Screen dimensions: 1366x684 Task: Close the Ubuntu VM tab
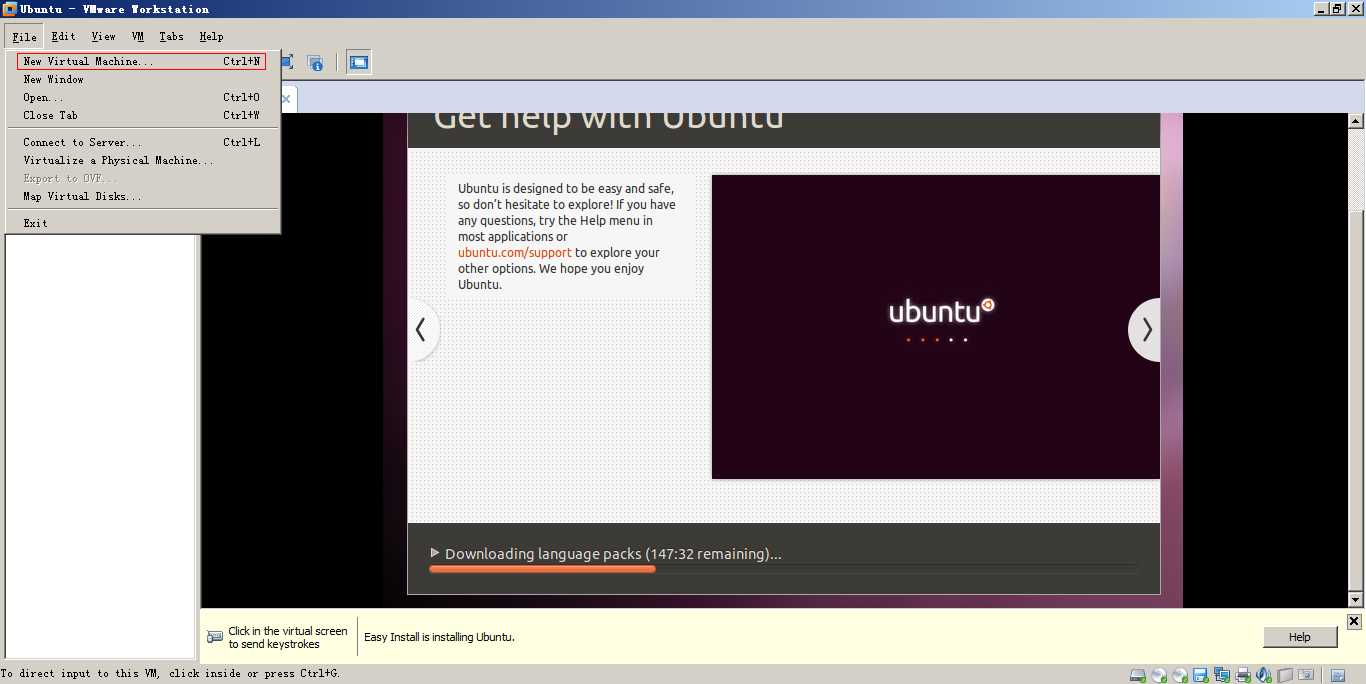pyautogui.click(x=286, y=99)
